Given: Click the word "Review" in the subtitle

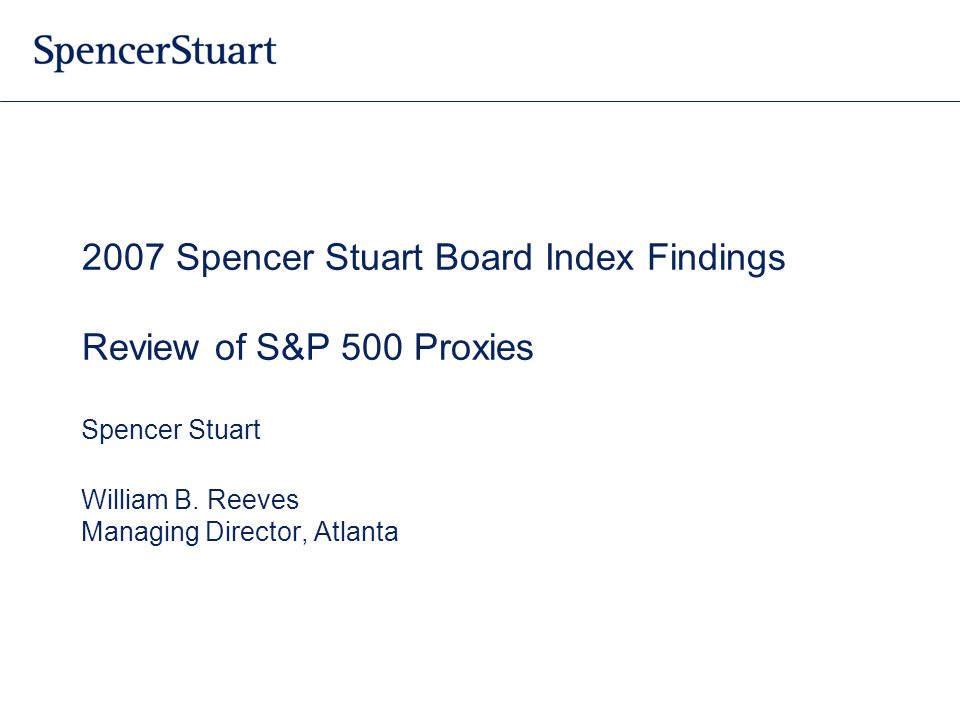Looking at the screenshot, I should (x=140, y=348).
